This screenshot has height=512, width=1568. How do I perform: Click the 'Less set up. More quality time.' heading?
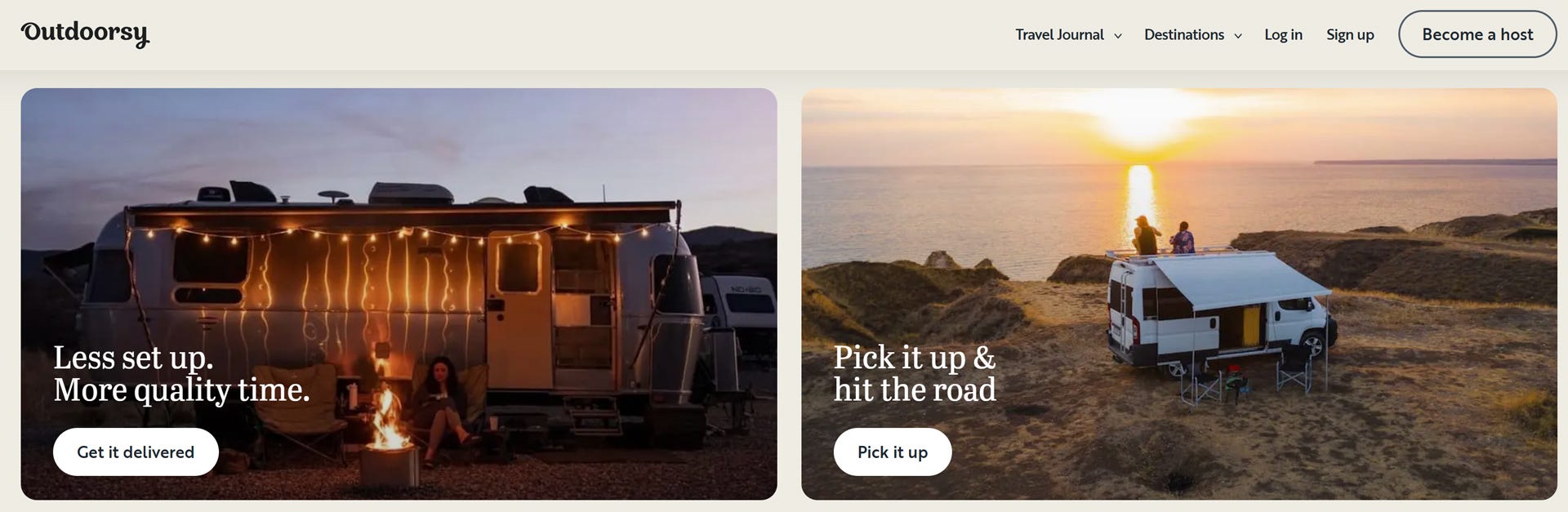coord(181,373)
